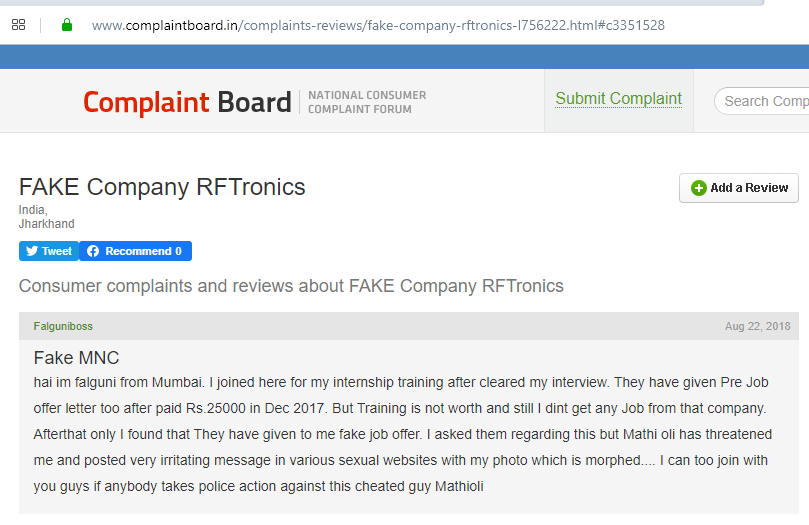Click the green plus icon beside Add a Review
Screen dimensions: 809x525
pos(699,188)
